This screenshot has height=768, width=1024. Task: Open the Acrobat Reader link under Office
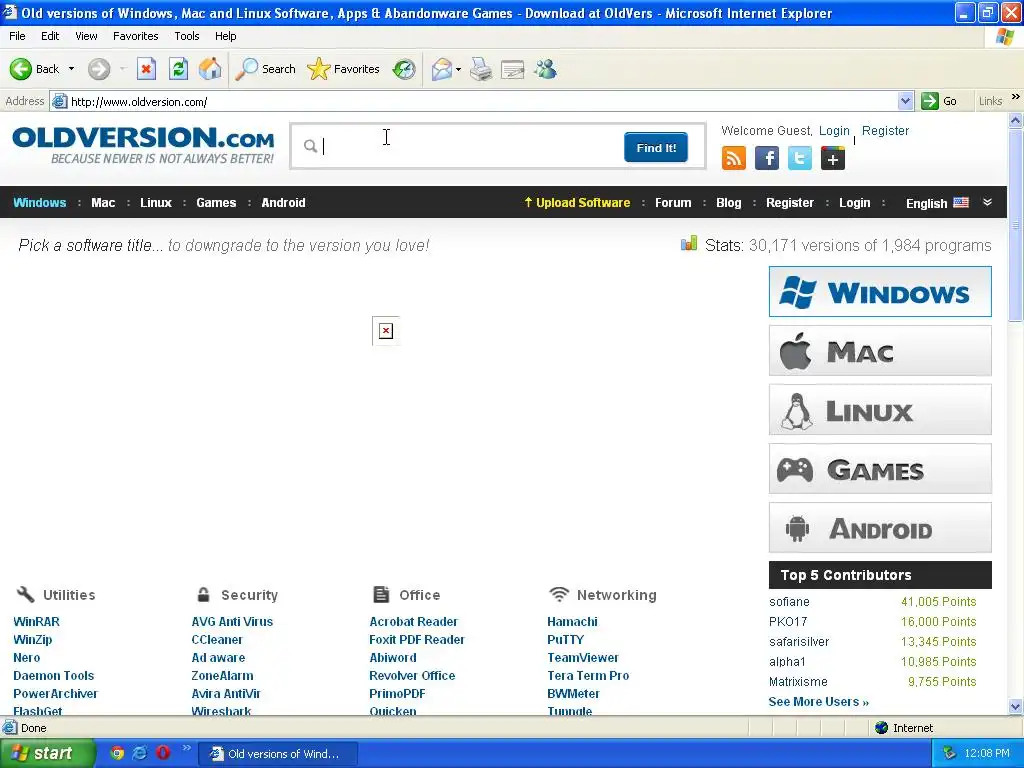(x=413, y=621)
